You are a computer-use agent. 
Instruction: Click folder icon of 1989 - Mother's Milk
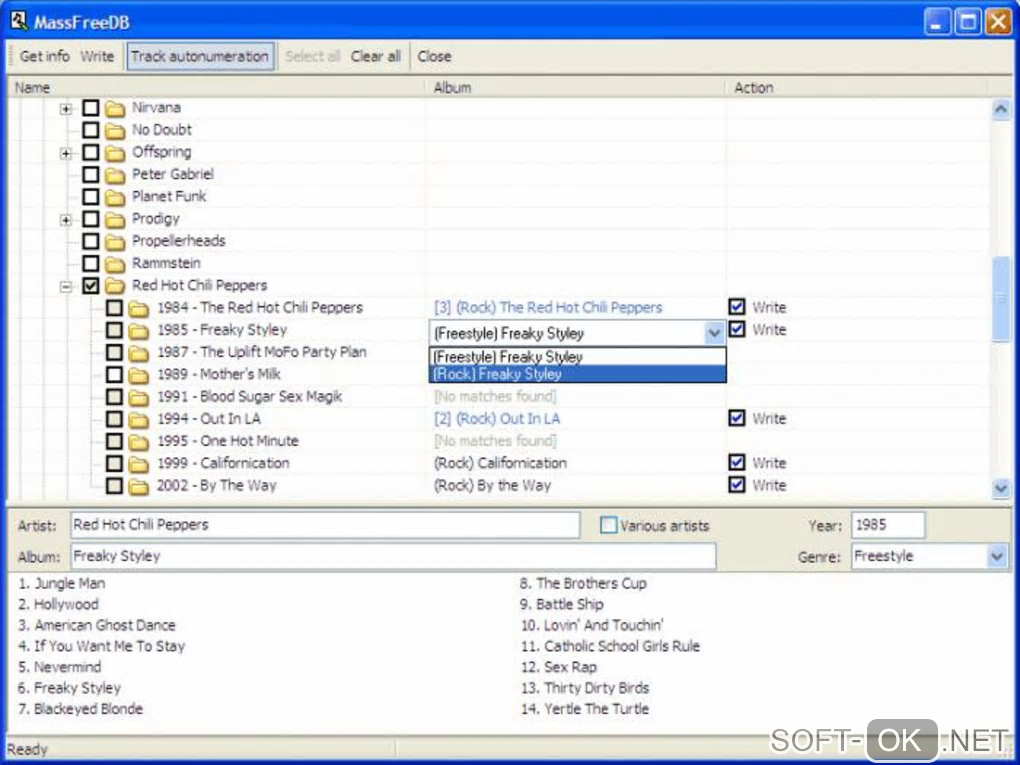tap(138, 375)
